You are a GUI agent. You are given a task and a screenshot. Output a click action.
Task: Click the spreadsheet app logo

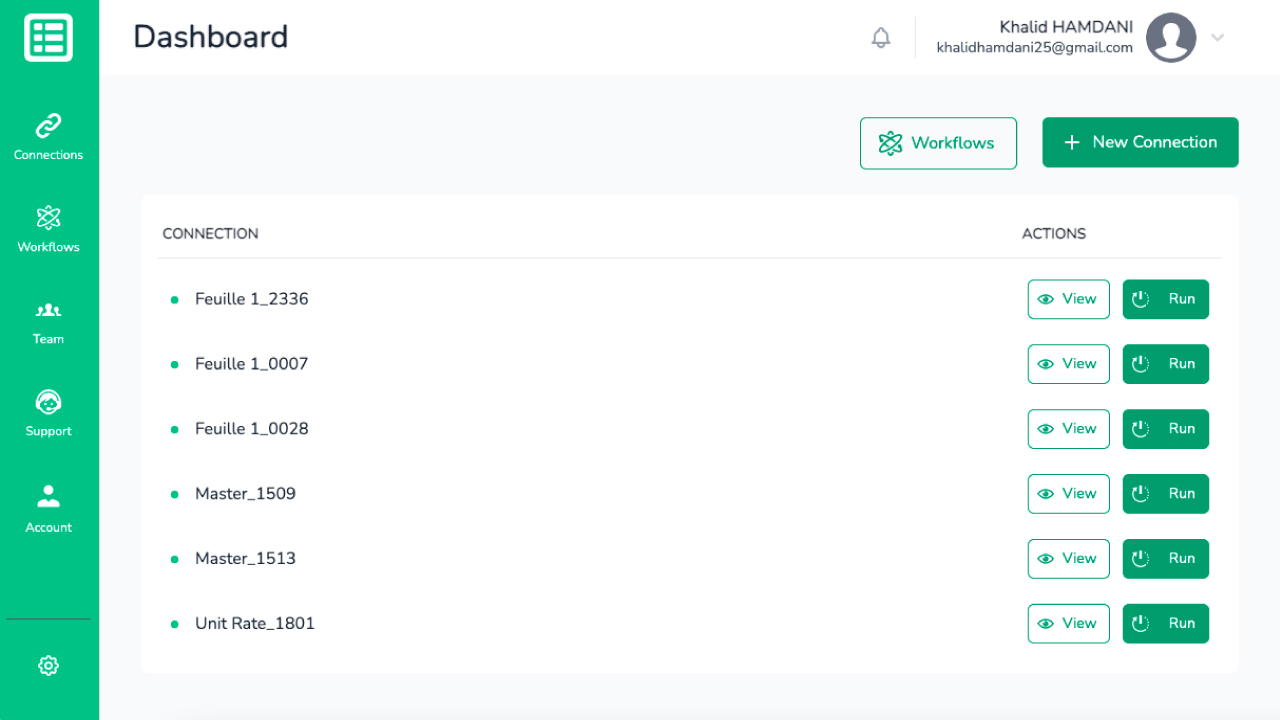click(49, 38)
